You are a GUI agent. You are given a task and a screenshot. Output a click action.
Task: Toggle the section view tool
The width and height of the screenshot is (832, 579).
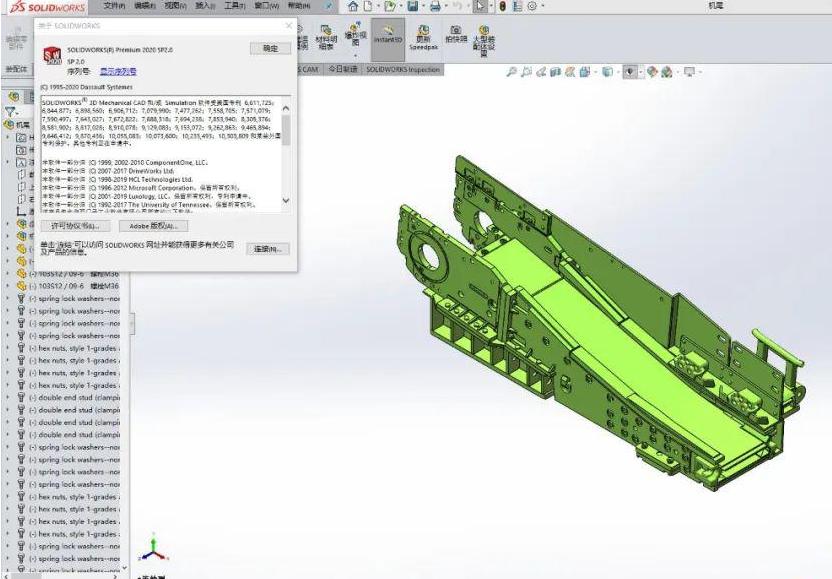pyautogui.click(x=555, y=72)
